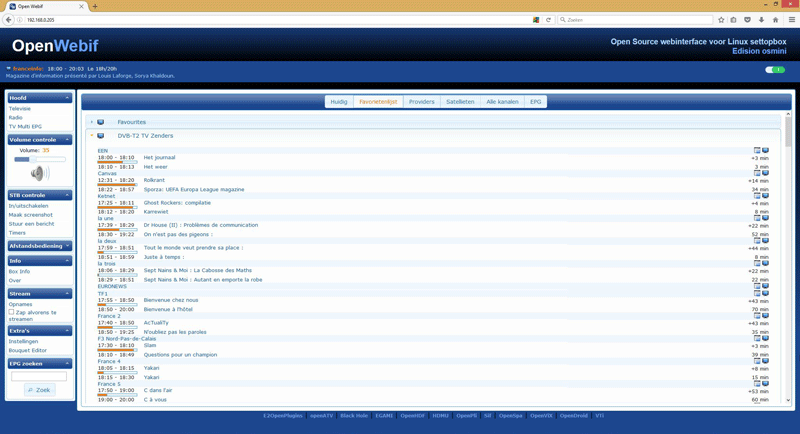Collapse the Volume controle panel
This screenshot has width=800, height=434.
(x=67, y=139)
